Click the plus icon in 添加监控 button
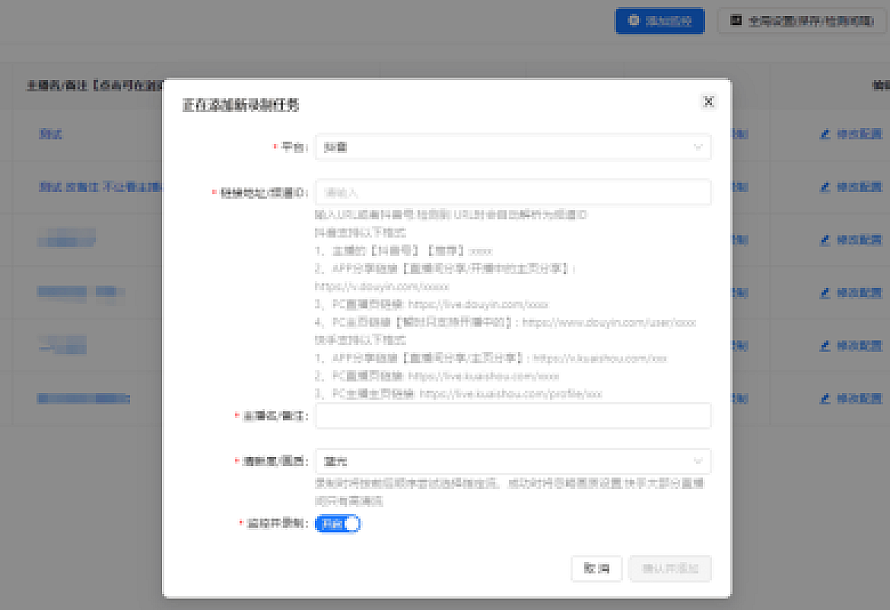 [633, 20]
